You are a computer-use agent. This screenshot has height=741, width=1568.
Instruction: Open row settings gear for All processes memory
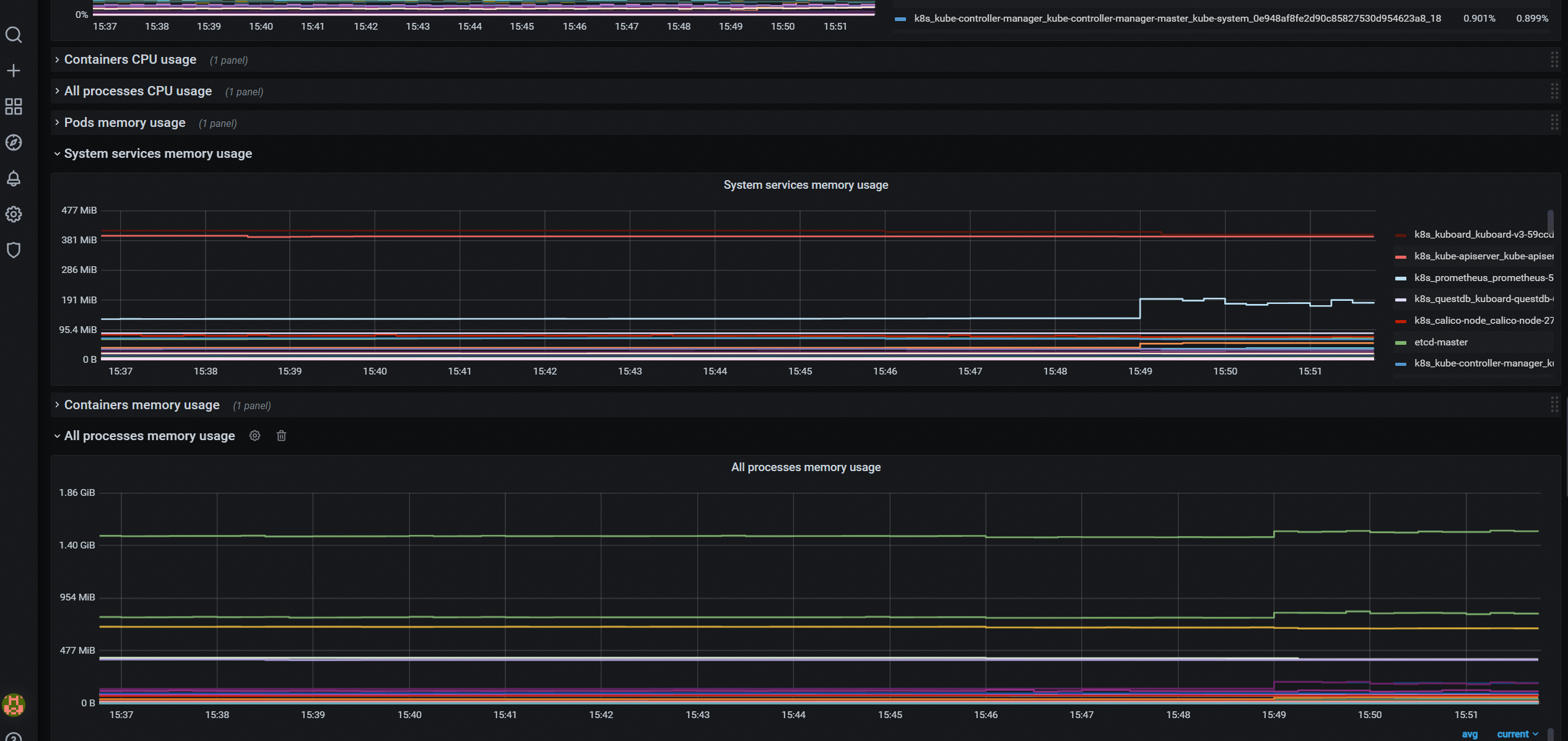click(255, 436)
